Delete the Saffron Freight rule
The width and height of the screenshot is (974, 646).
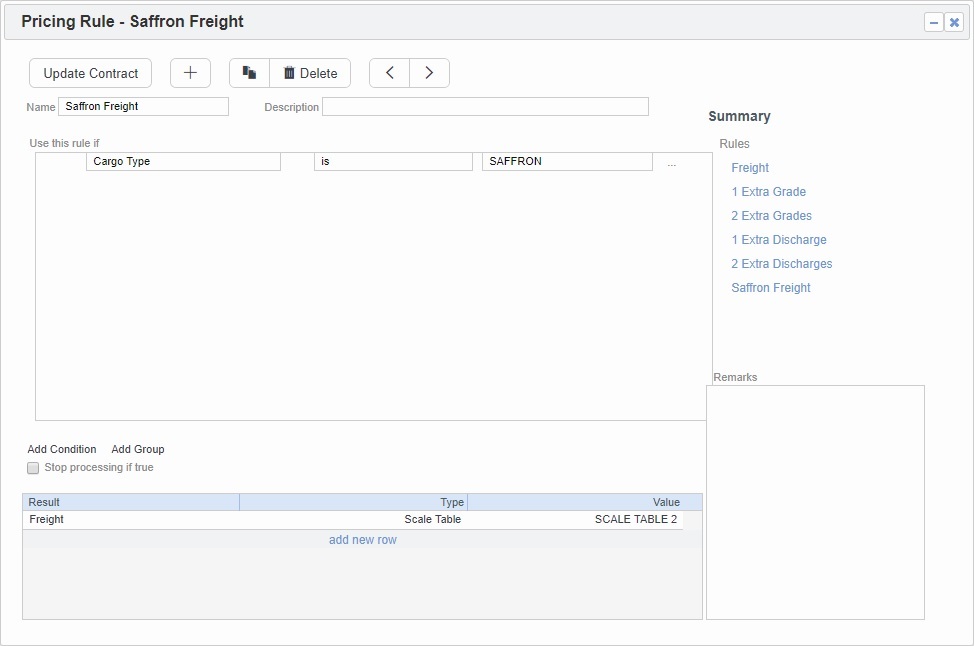[x=310, y=73]
